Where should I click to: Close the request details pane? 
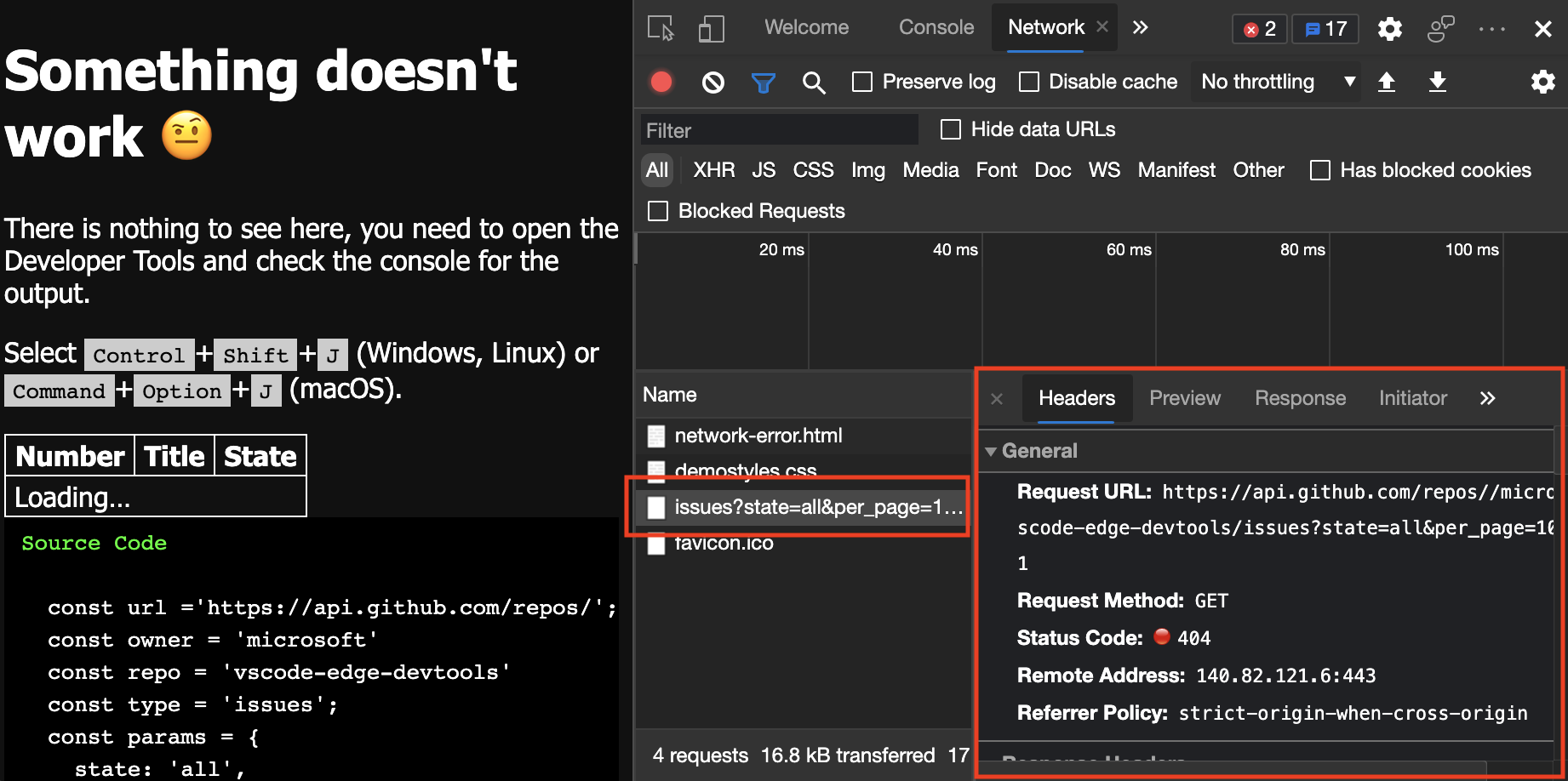[x=997, y=399]
